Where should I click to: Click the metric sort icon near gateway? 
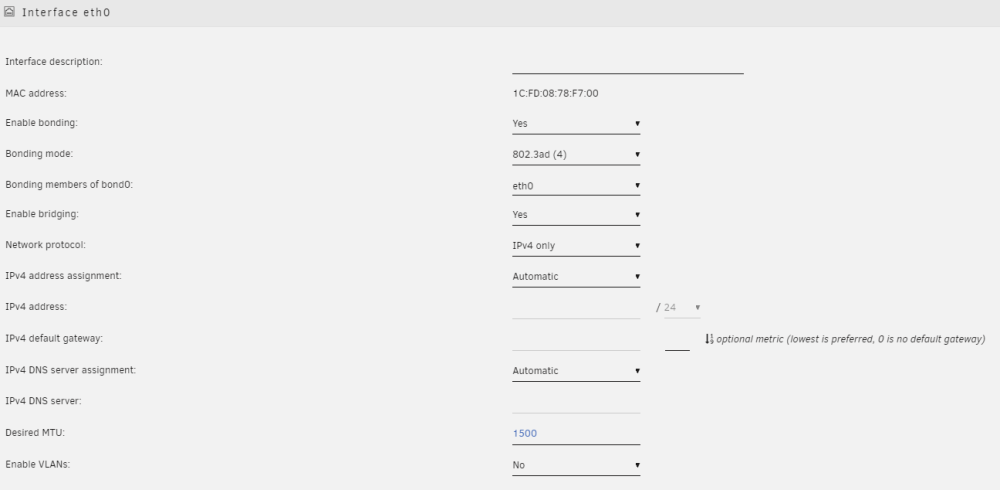(709, 339)
